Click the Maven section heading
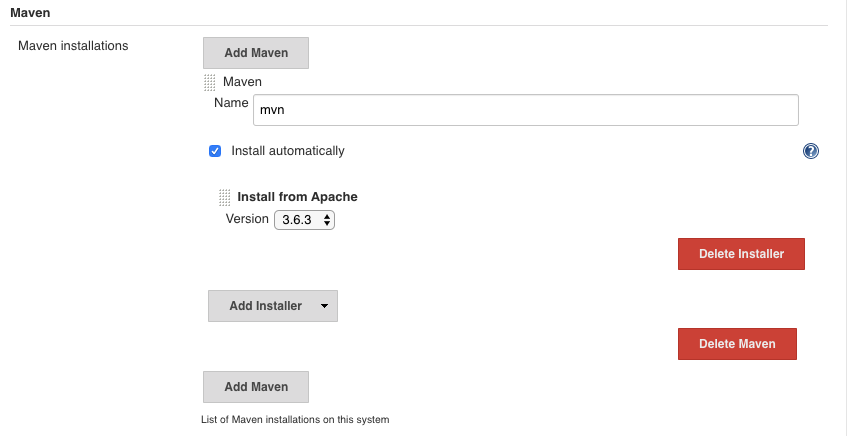Image resolution: width=847 pixels, height=436 pixels. click(x=30, y=12)
